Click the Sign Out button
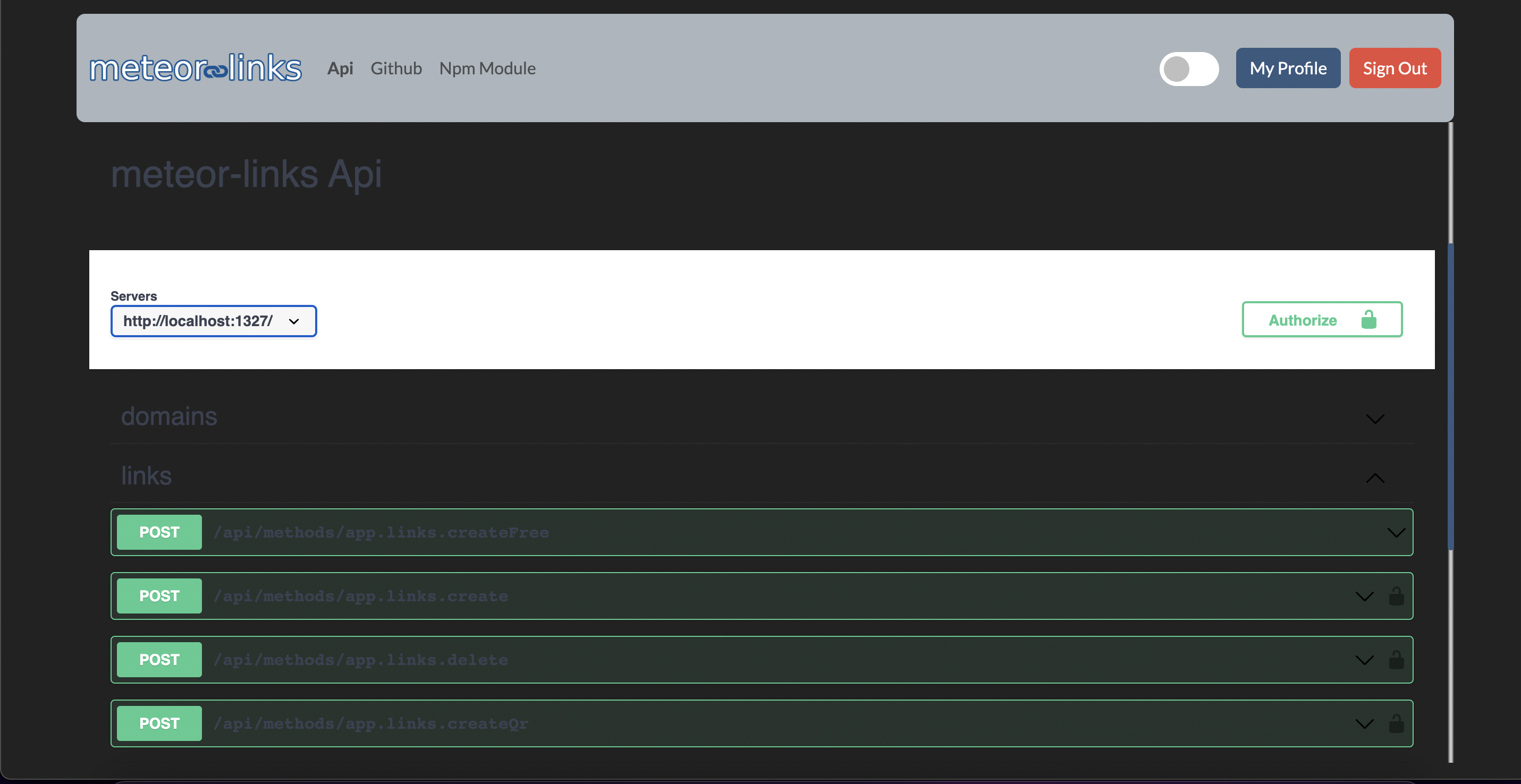The height and width of the screenshot is (784, 1521). [x=1395, y=69]
